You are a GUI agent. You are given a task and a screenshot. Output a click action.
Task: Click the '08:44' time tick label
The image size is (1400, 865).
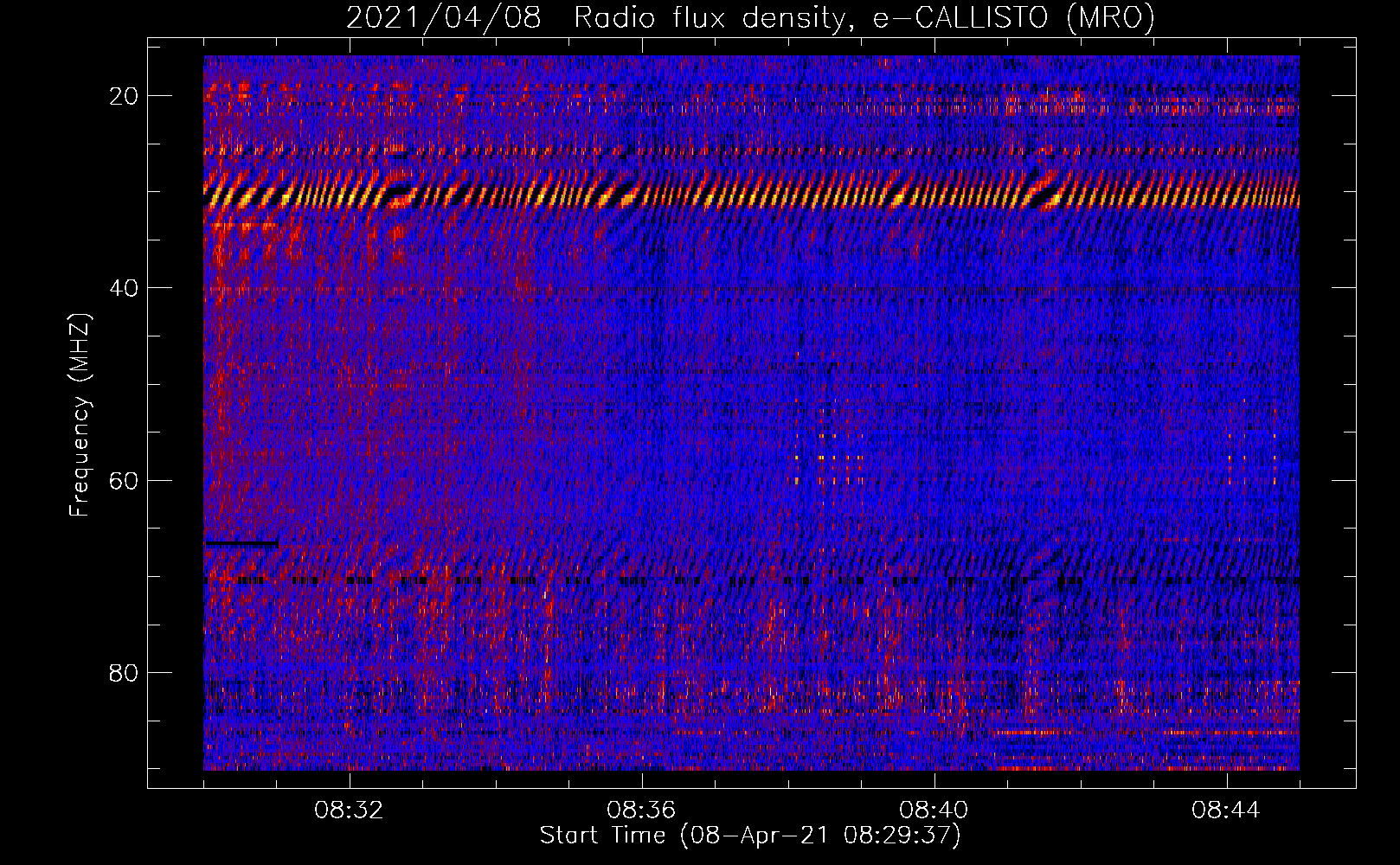(1227, 811)
